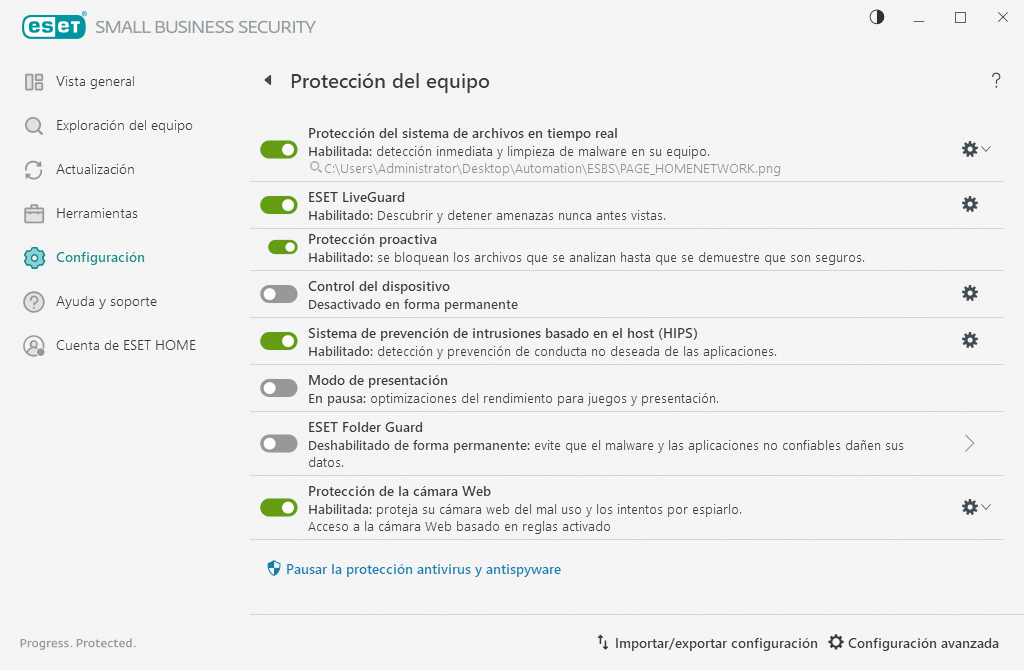This screenshot has width=1024, height=670.
Task: Open the Herramientas section
Action: click(x=97, y=214)
